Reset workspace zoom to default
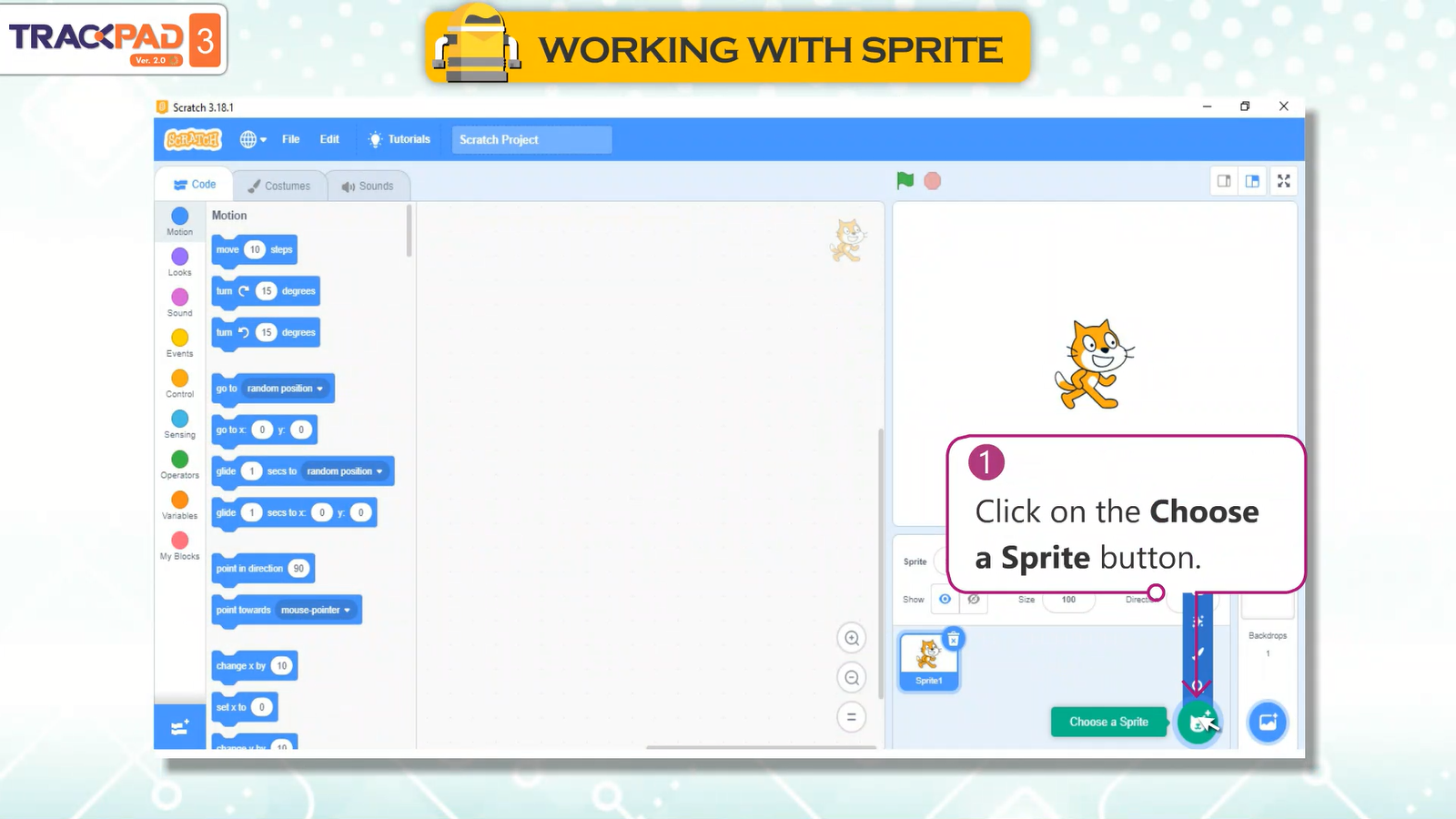 [852, 717]
